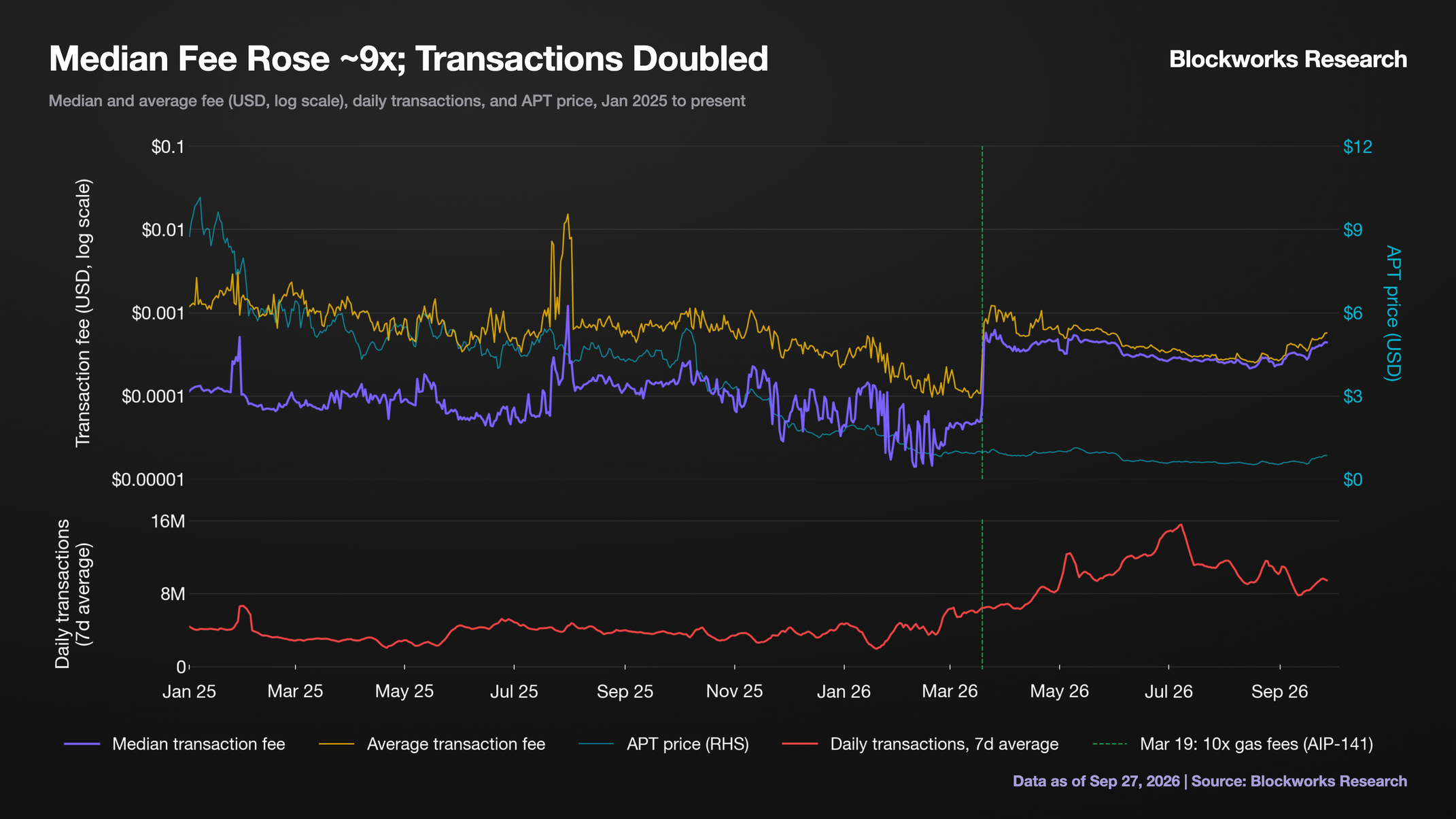Click the Nov 25 x-axis label
This screenshot has width=1456, height=819.
tap(734, 692)
